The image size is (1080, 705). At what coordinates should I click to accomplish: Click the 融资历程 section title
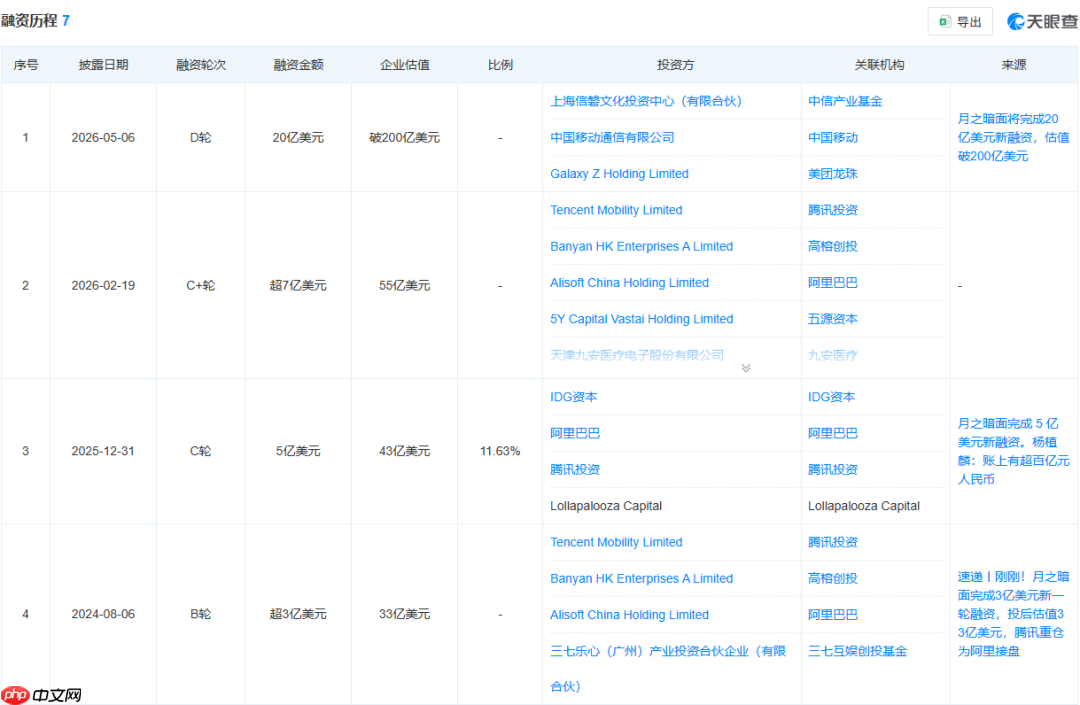click(29, 21)
